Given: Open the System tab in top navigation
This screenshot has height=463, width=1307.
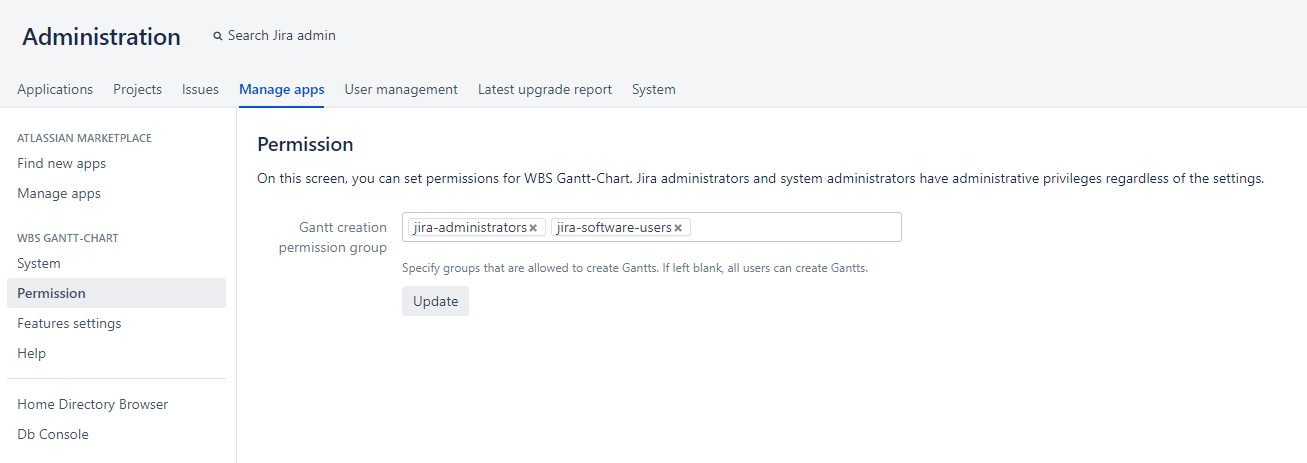Looking at the screenshot, I should point(653,89).
